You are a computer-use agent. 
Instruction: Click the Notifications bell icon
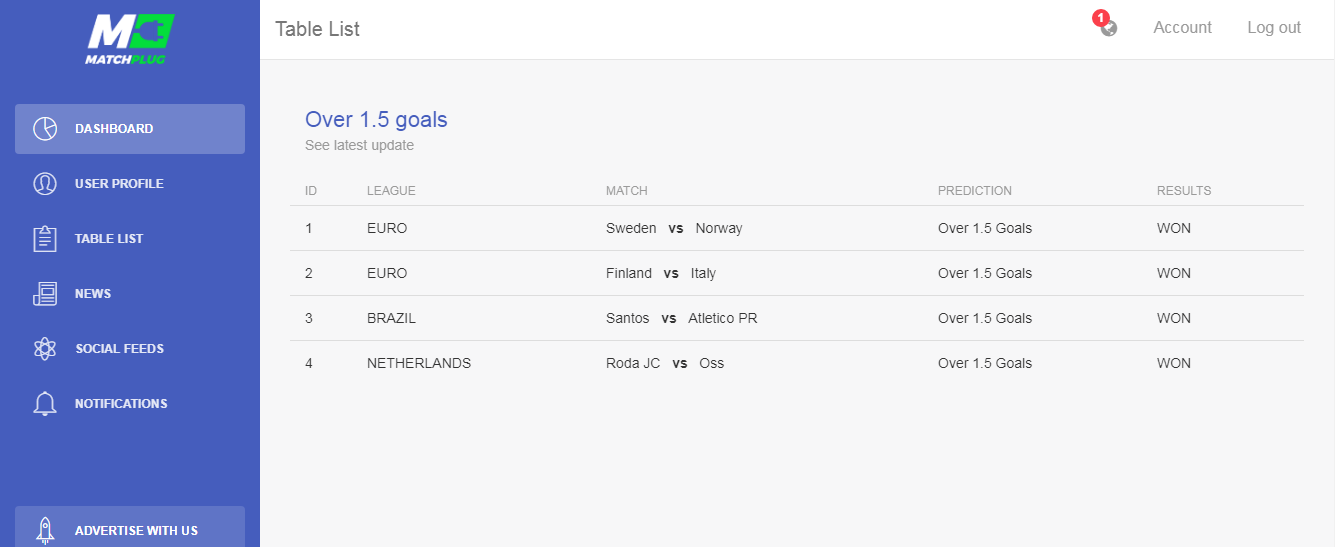click(x=45, y=404)
